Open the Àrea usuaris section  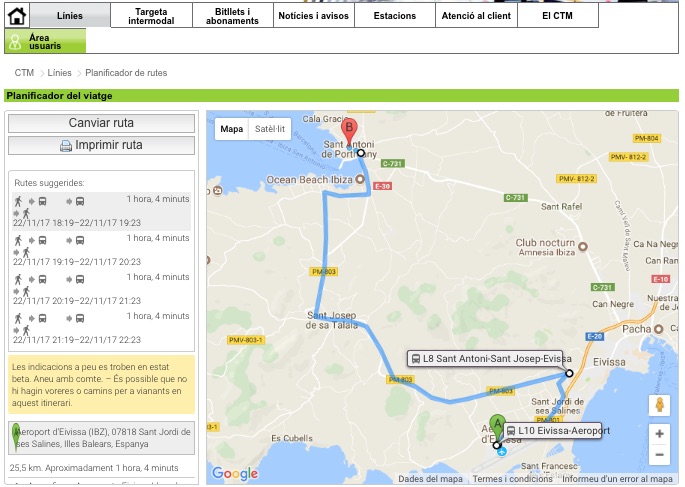45,41
